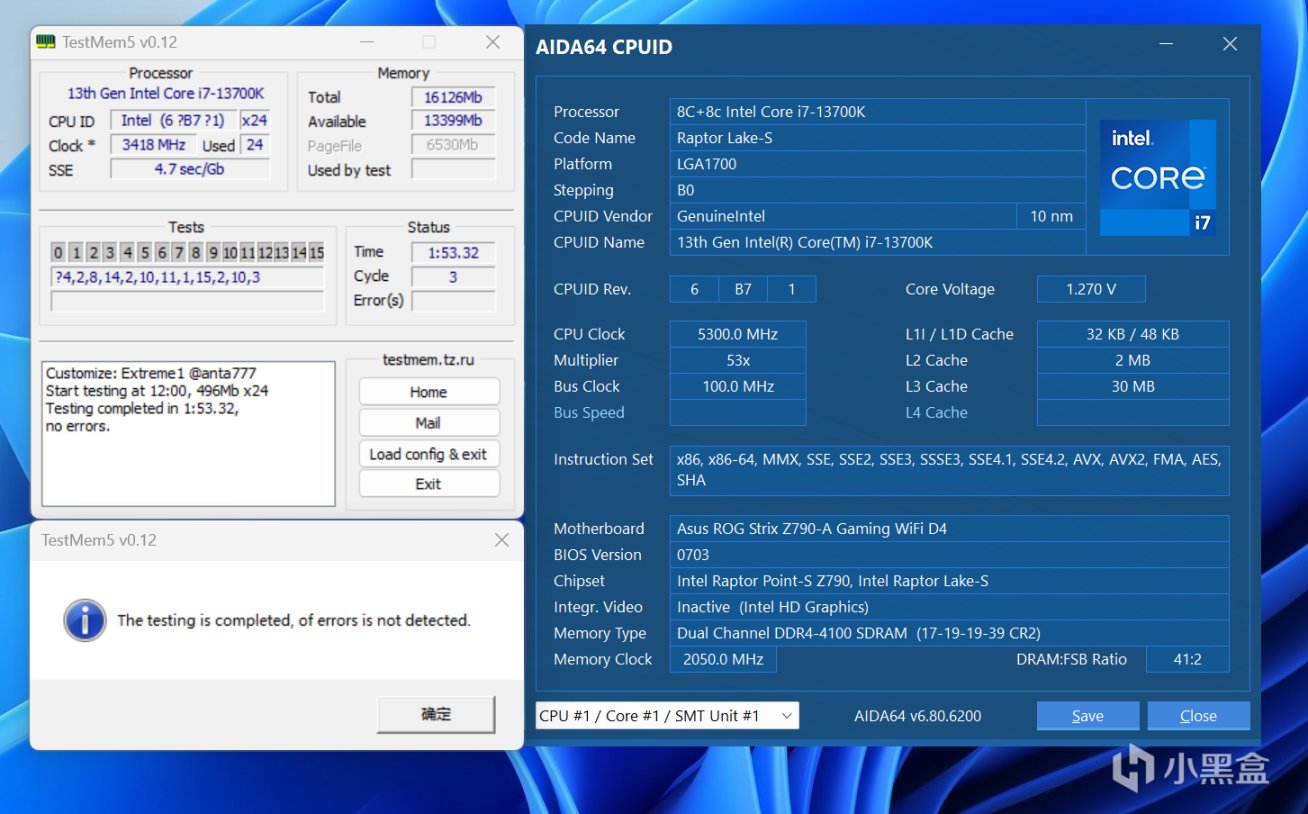Click the L3 Cache value 30 MB

1133,386
